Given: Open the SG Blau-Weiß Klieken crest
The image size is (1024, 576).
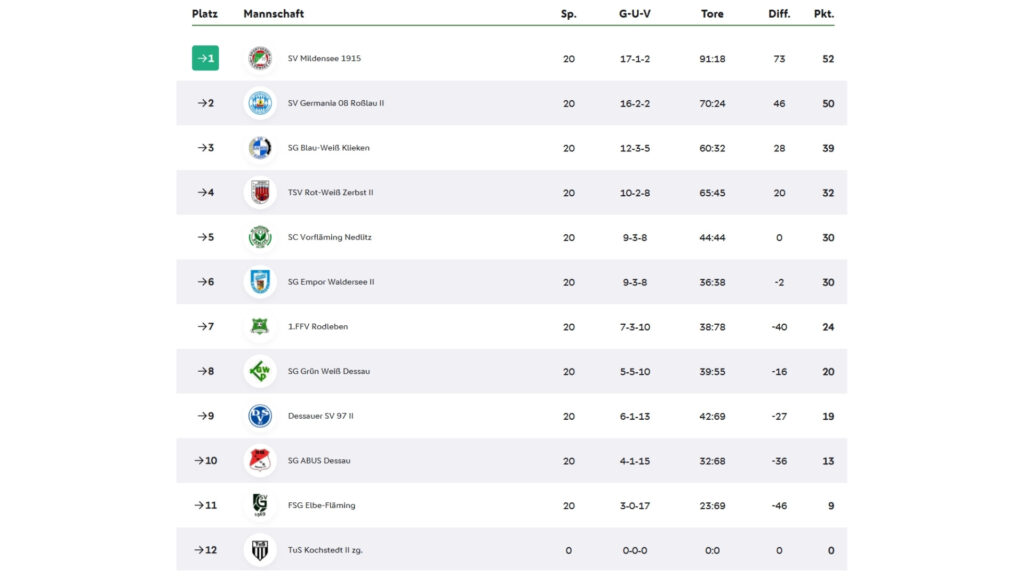Looking at the screenshot, I should tap(260, 148).
